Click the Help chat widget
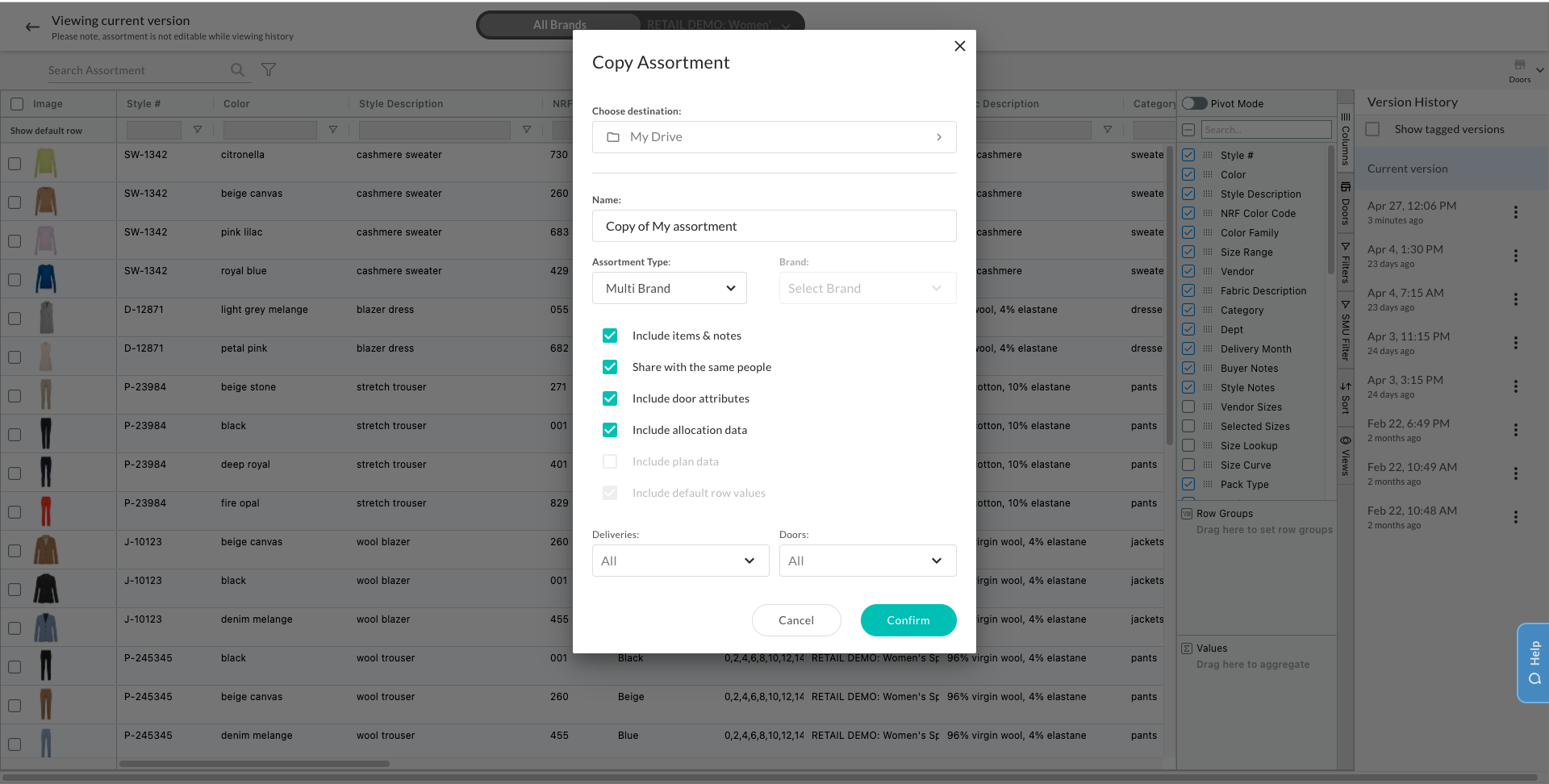The height and width of the screenshot is (784, 1549). click(x=1533, y=662)
